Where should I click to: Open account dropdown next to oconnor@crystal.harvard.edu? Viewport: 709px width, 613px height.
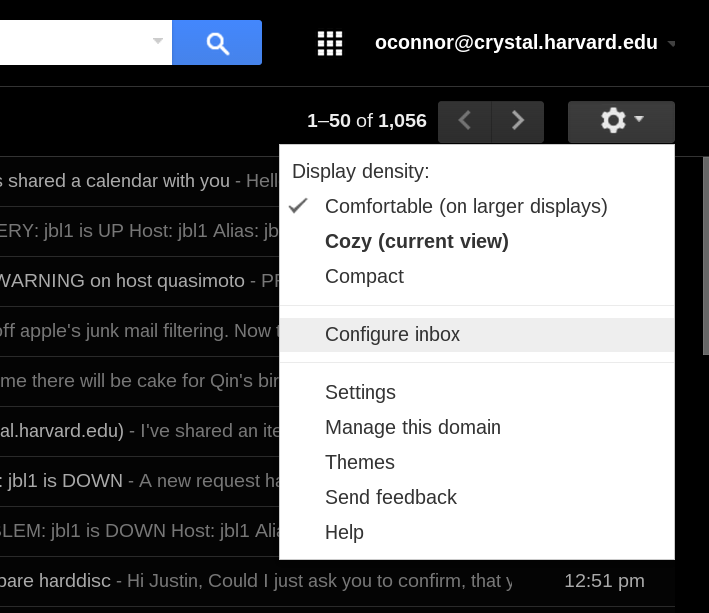tap(672, 44)
